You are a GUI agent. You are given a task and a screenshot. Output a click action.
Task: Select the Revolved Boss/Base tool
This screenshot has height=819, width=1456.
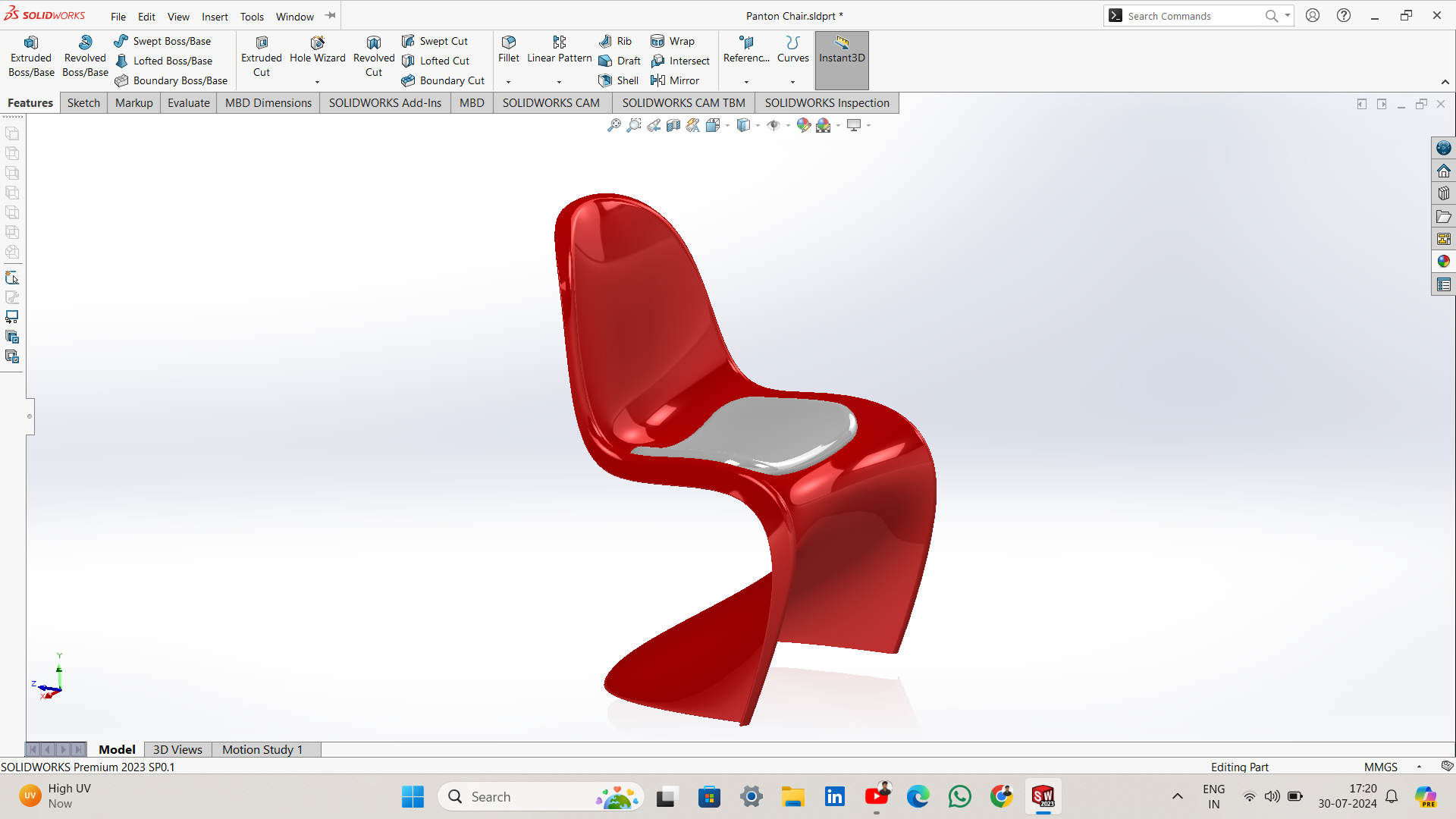tap(85, 56)
